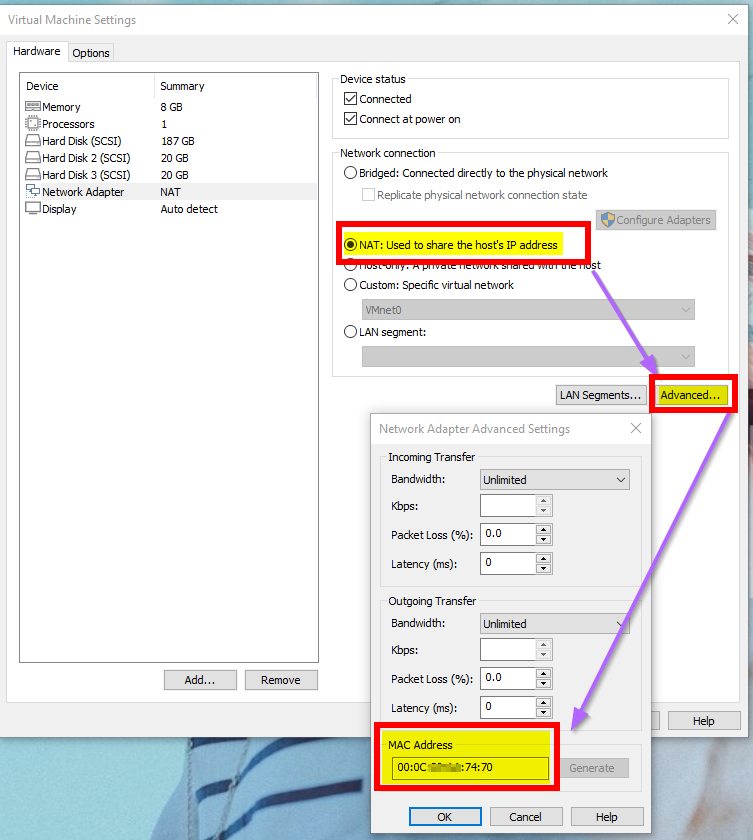Image resolution: width=753 pixels, height=840 pixels.
Task: Uncheck the Connected checkbox
Action: click(350, 99)
